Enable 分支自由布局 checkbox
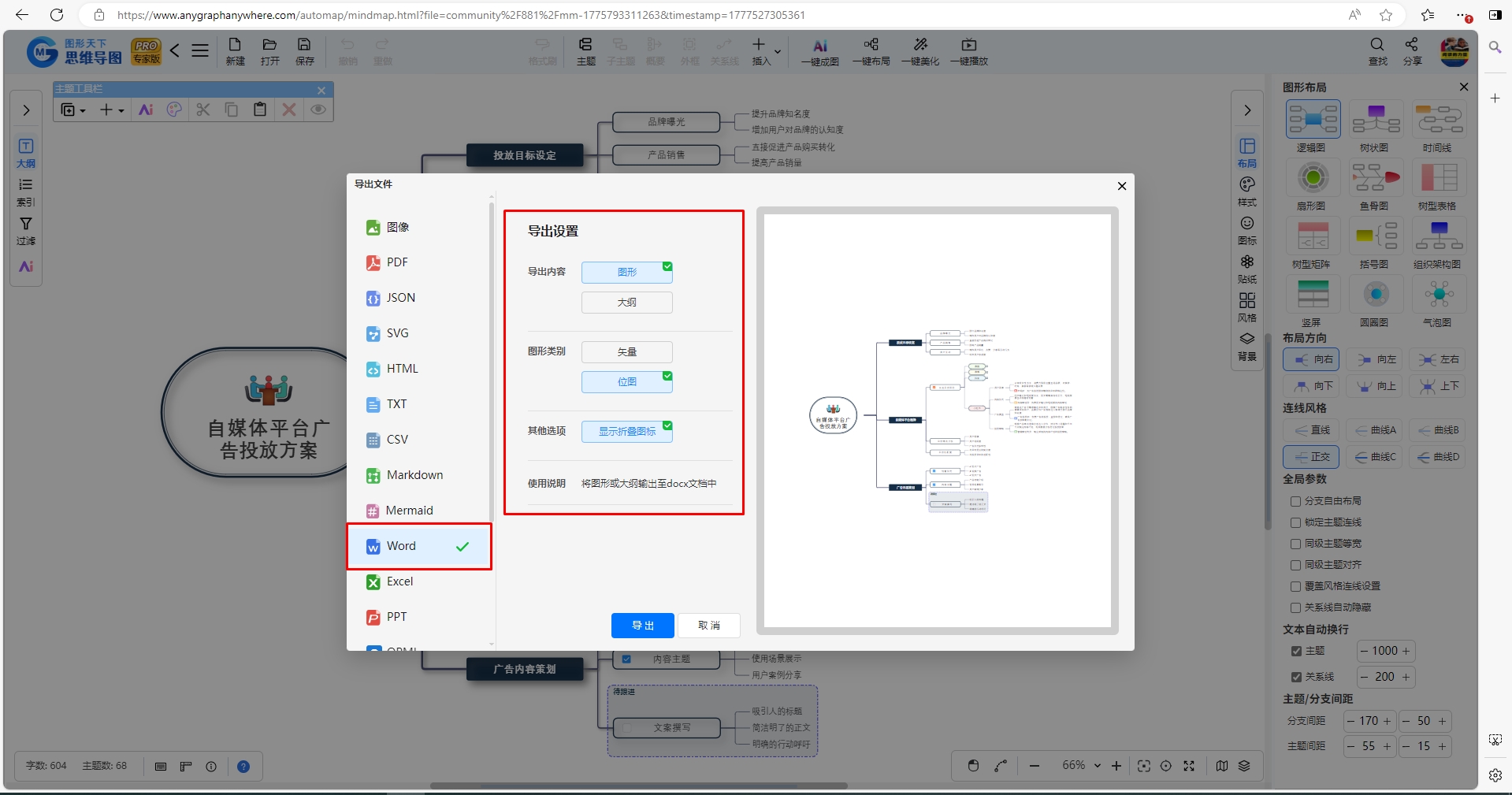Image resolution: width=1512 pixels, height=795 pixels. (1295, 501)
